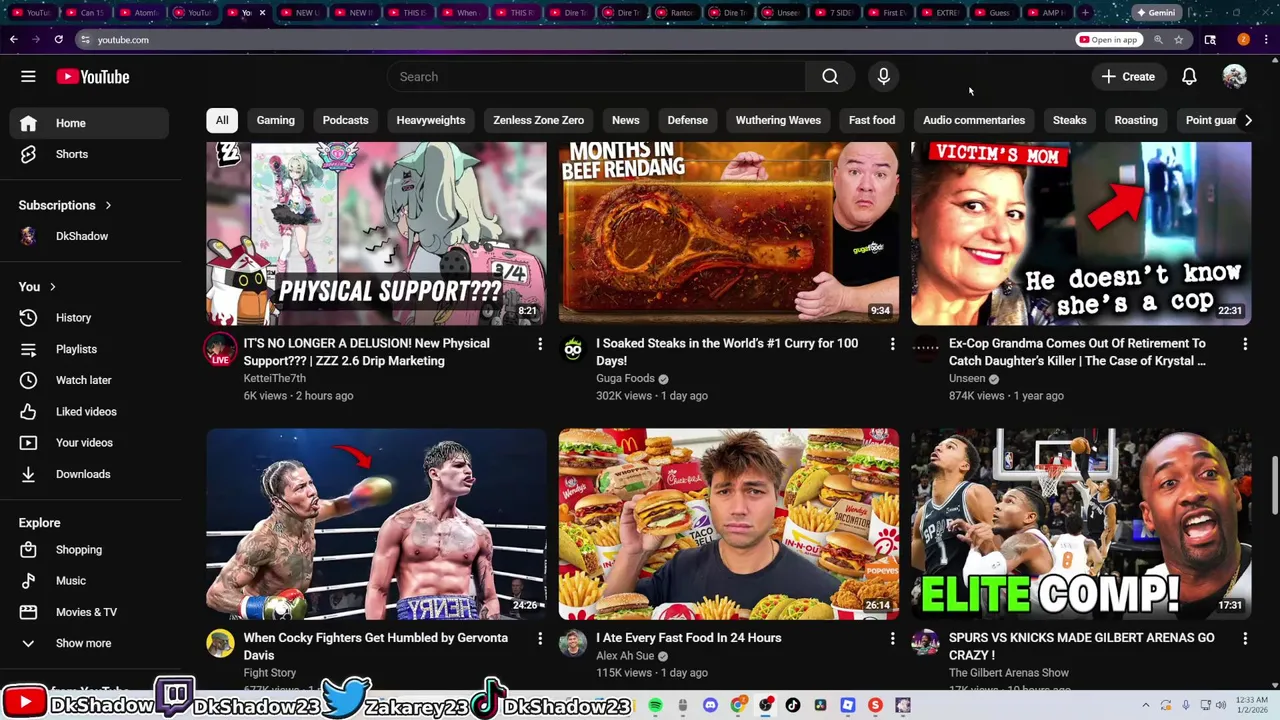Open Movies & TV under Explore
The image size is (1280, 720).
click(x=90, y=612)
